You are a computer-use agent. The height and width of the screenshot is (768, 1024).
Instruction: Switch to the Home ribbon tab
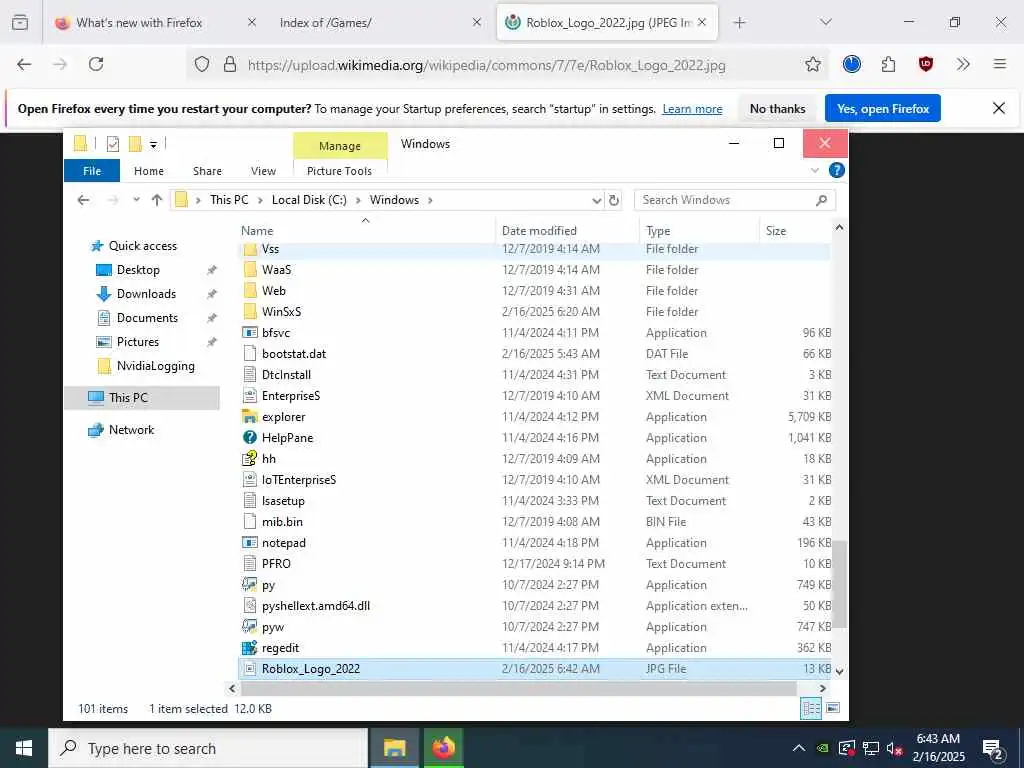[149, 170]
